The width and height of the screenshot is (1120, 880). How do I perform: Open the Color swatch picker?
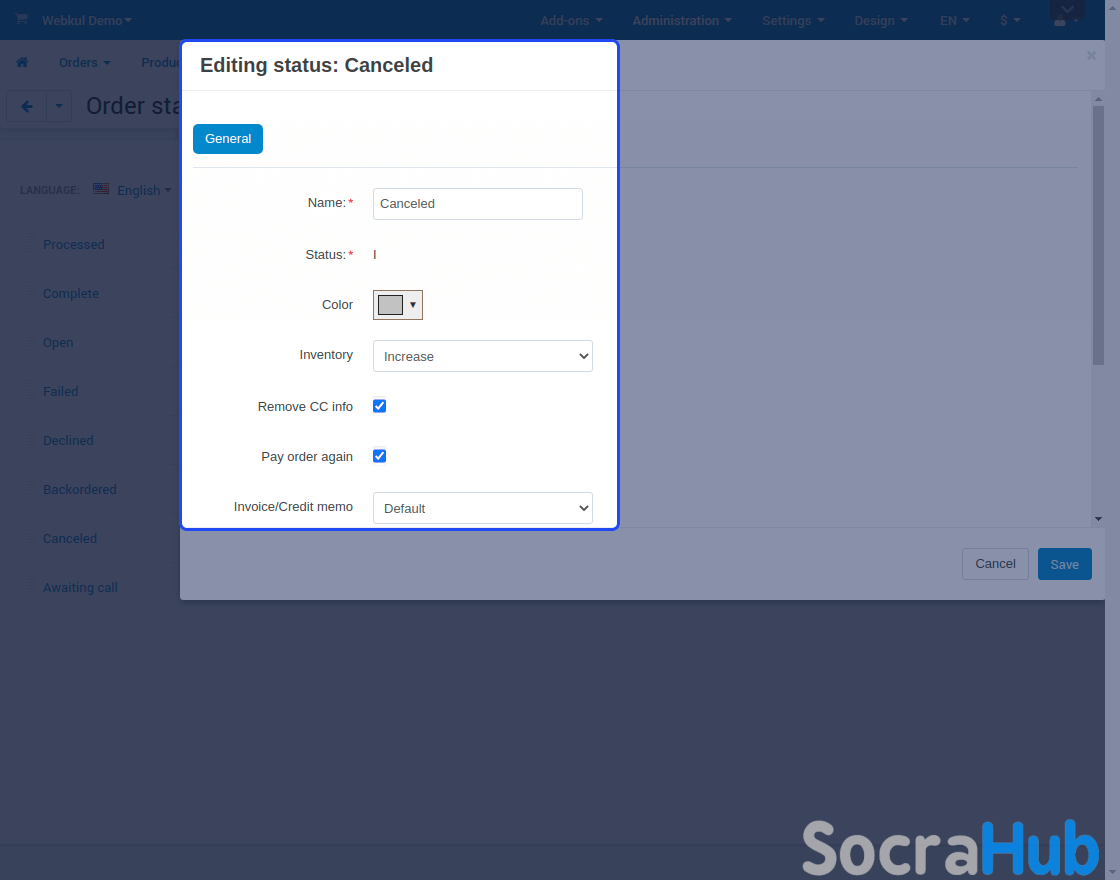[x=398, y=305]
